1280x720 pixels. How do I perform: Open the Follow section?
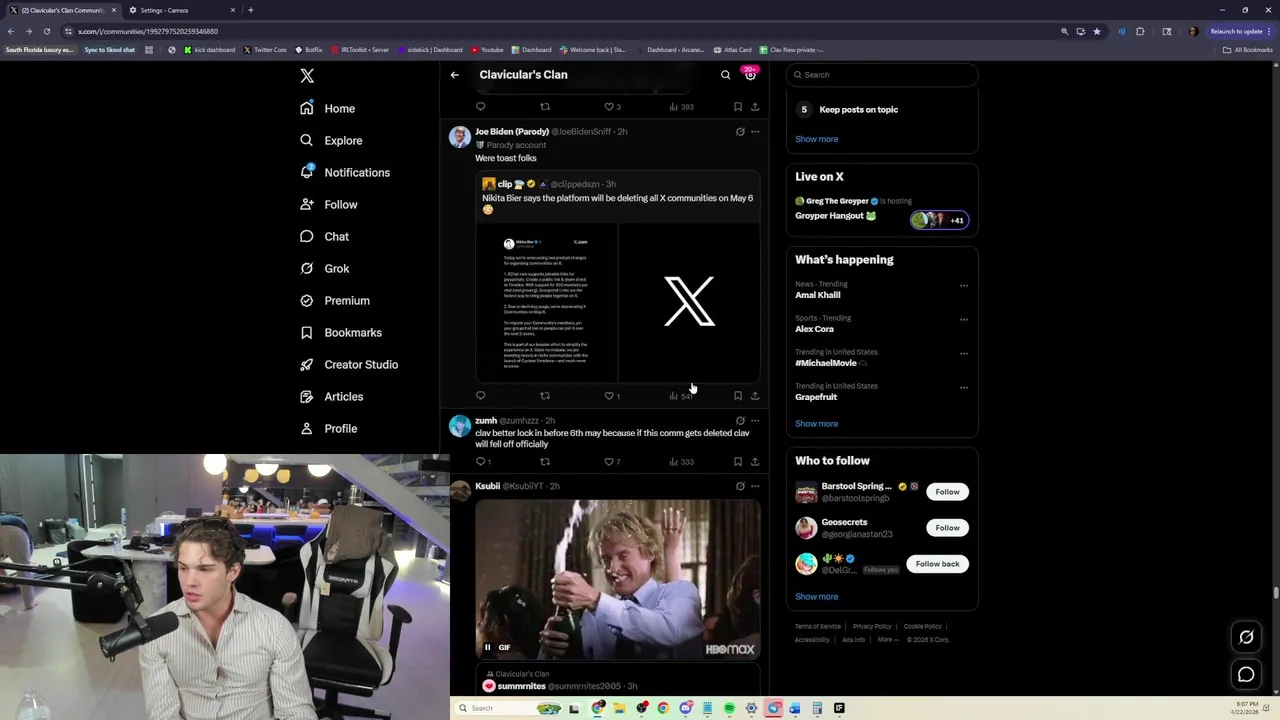(x=328, y=204)
